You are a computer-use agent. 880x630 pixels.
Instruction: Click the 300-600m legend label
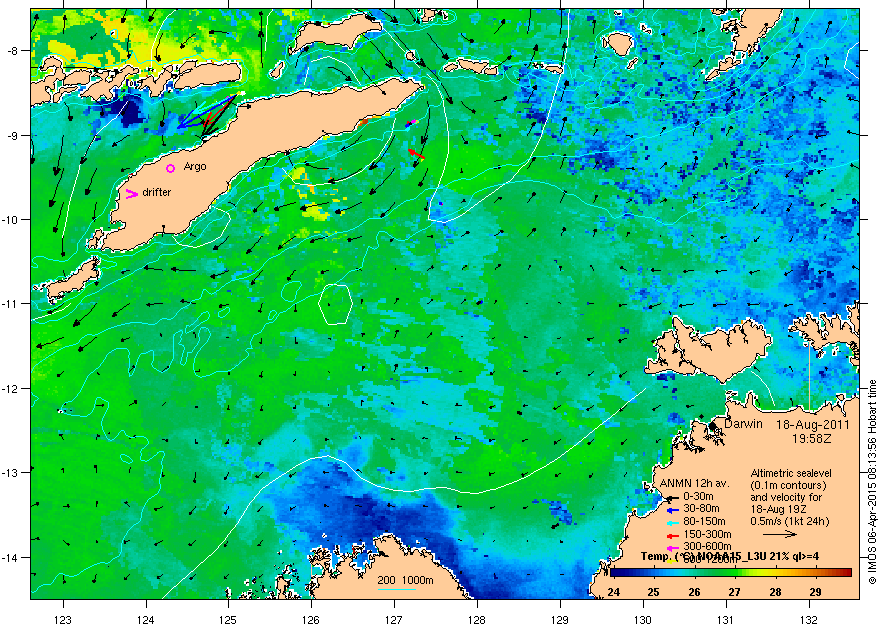707,546
